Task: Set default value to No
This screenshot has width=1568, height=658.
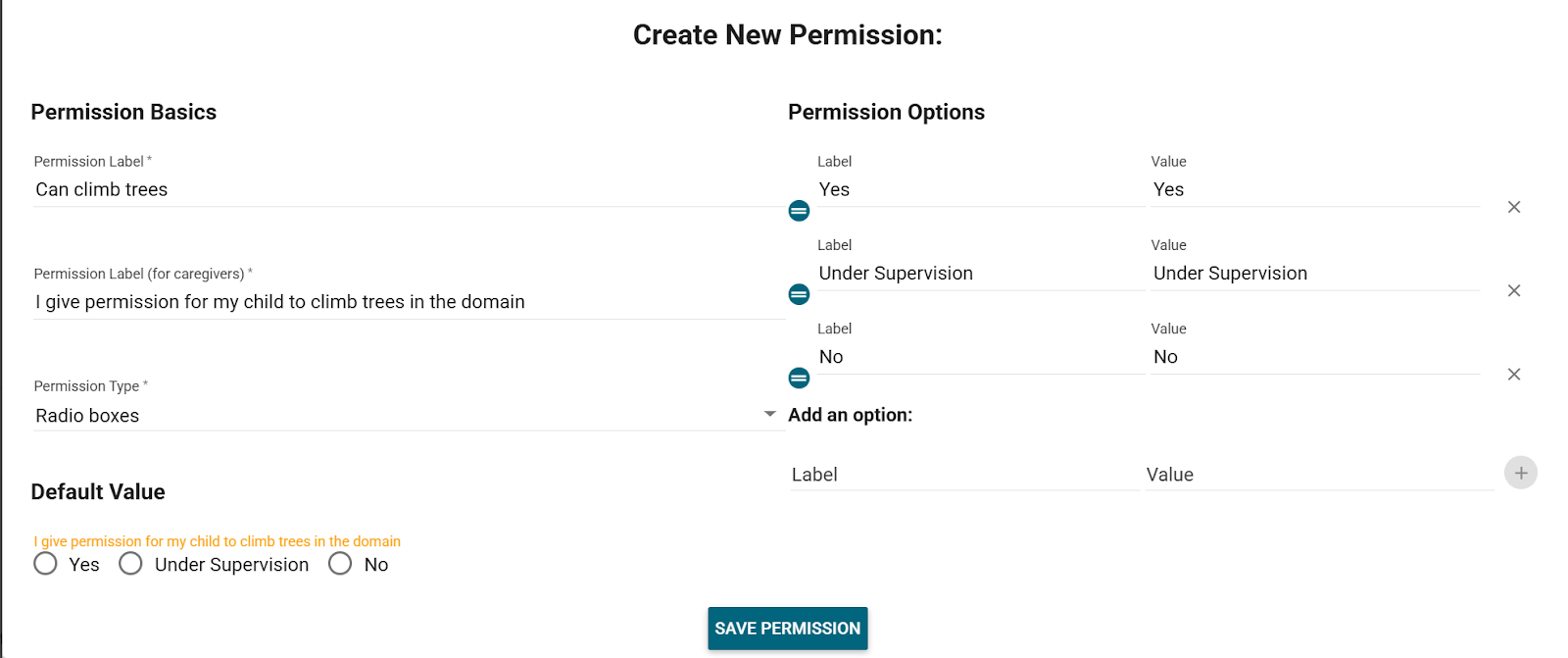Action: pos(340,564)
